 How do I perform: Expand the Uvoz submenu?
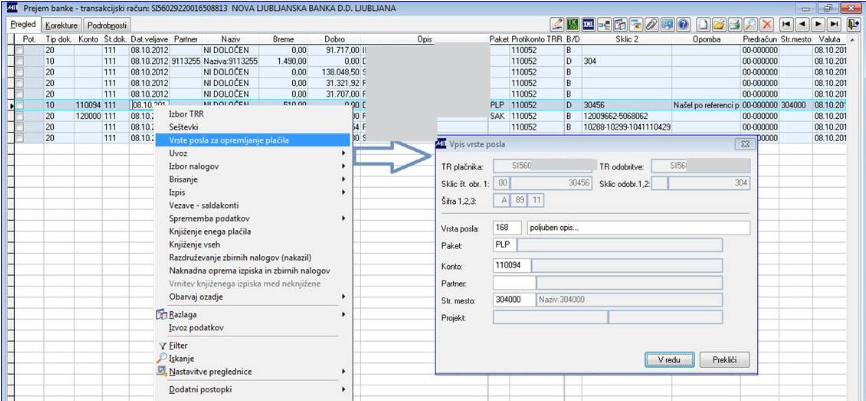(x=252, y=154)
